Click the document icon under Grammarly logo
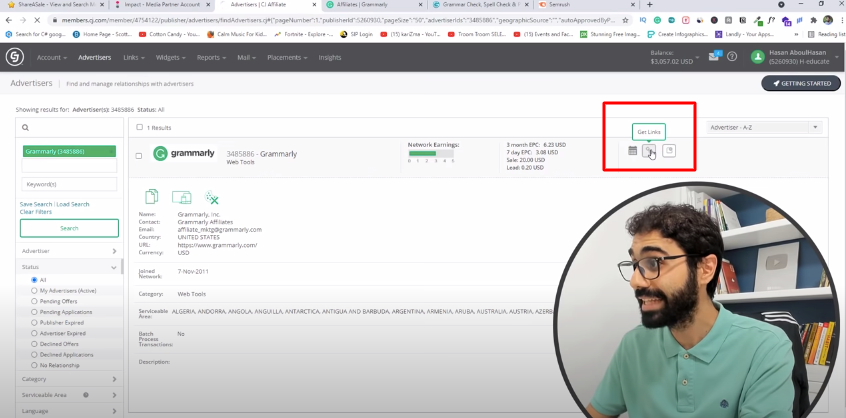 tap(152, 197)
